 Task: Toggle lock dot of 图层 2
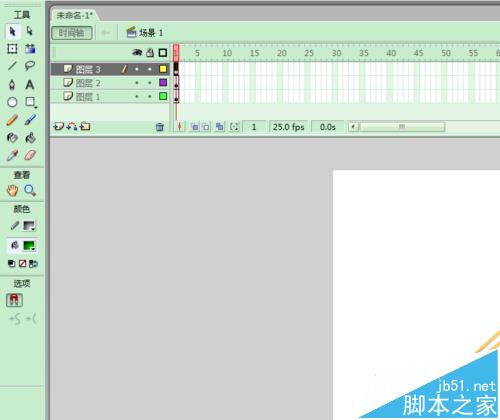[150, 83]
